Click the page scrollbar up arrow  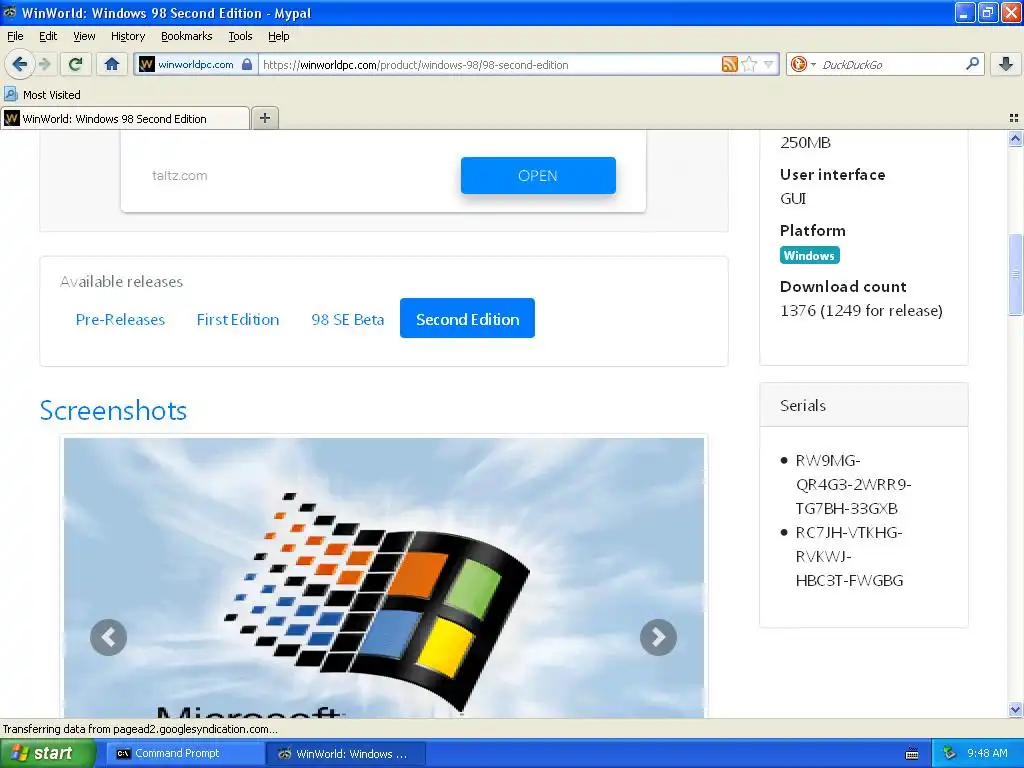(x=1015, y=138)
